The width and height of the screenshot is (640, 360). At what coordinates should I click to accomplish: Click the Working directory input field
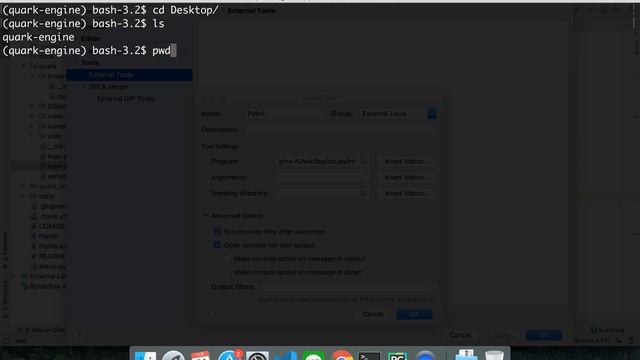pyautogui.click(x=322, y=193)
